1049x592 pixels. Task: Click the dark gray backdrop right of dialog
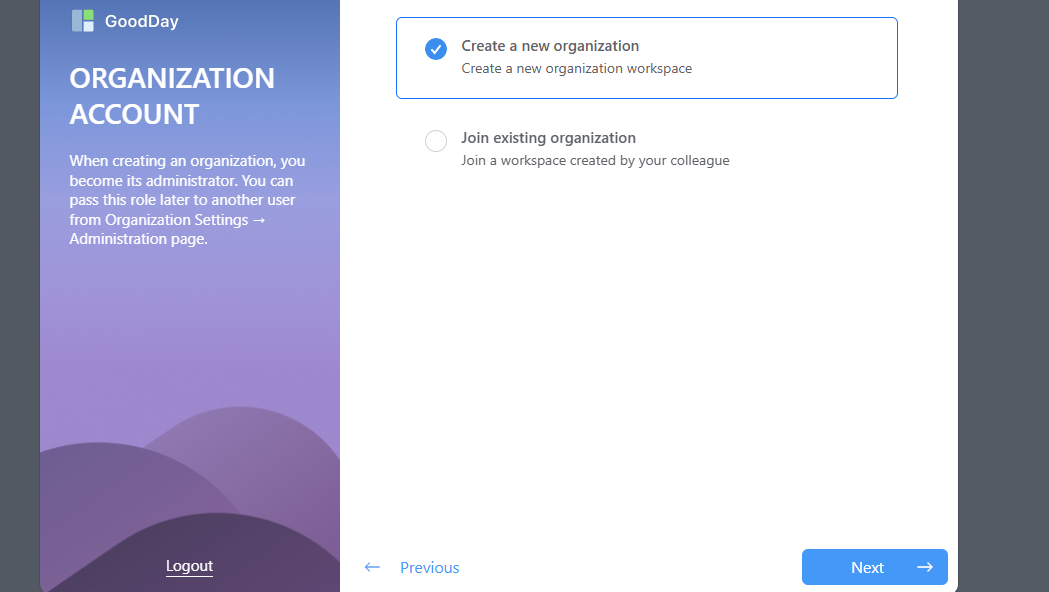(1003, 300)
